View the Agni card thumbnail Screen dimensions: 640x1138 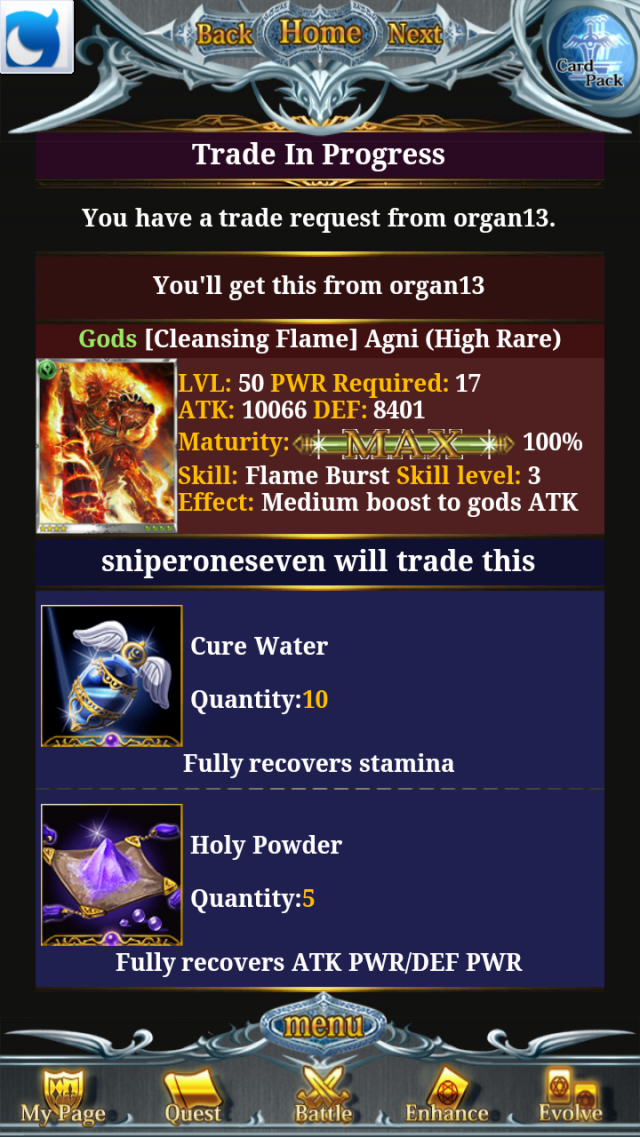(x=107, y=446)
